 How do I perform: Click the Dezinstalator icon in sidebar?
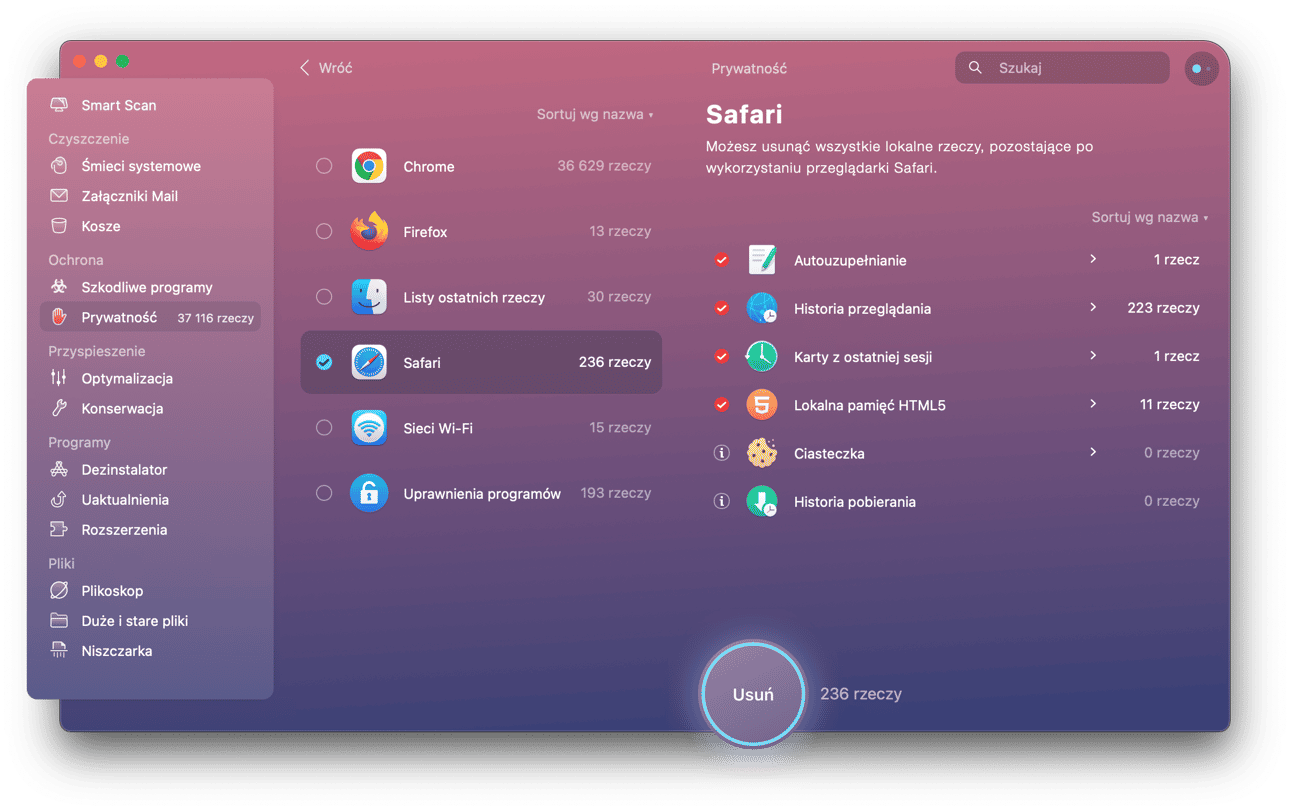(x=59, y=469)
